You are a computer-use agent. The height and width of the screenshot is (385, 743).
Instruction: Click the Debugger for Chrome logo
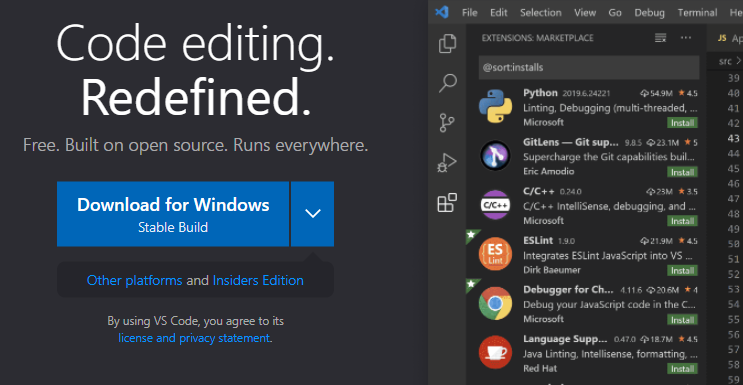click(x=495, y=303)
